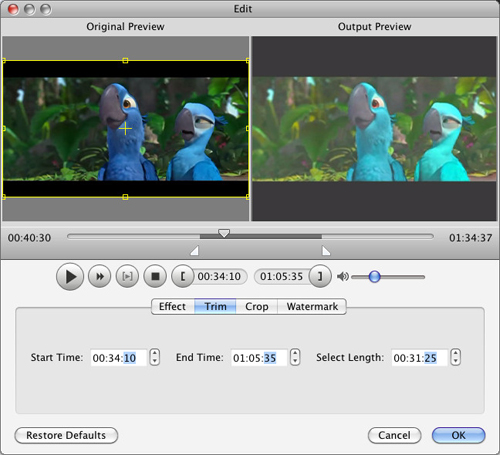Click the Cancel button
500x455 pixels.
[394, 435]
